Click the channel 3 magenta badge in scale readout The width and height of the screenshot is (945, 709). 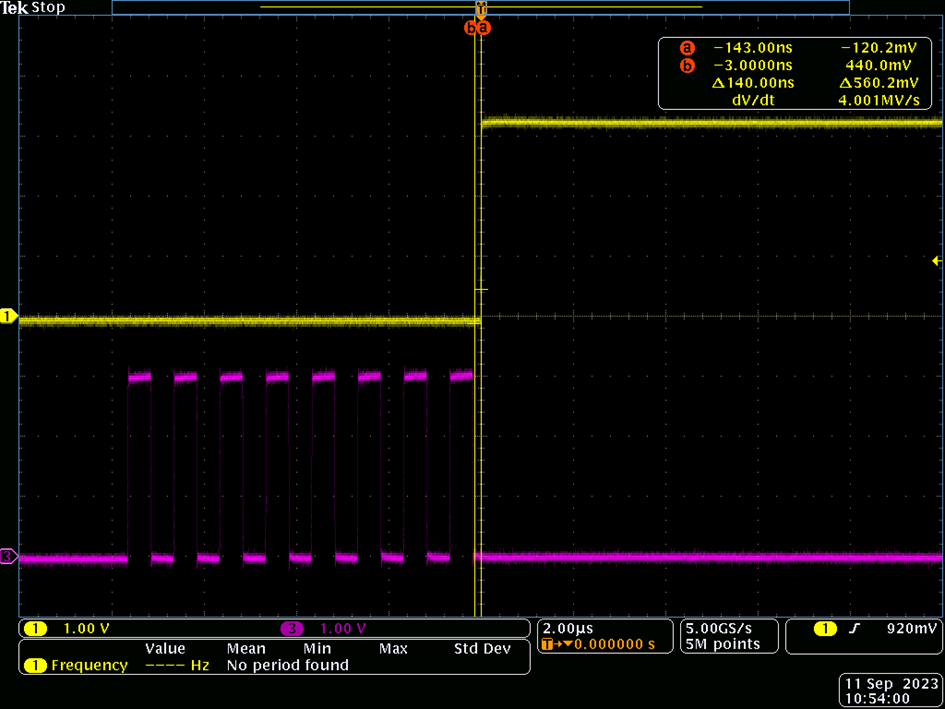292,629
